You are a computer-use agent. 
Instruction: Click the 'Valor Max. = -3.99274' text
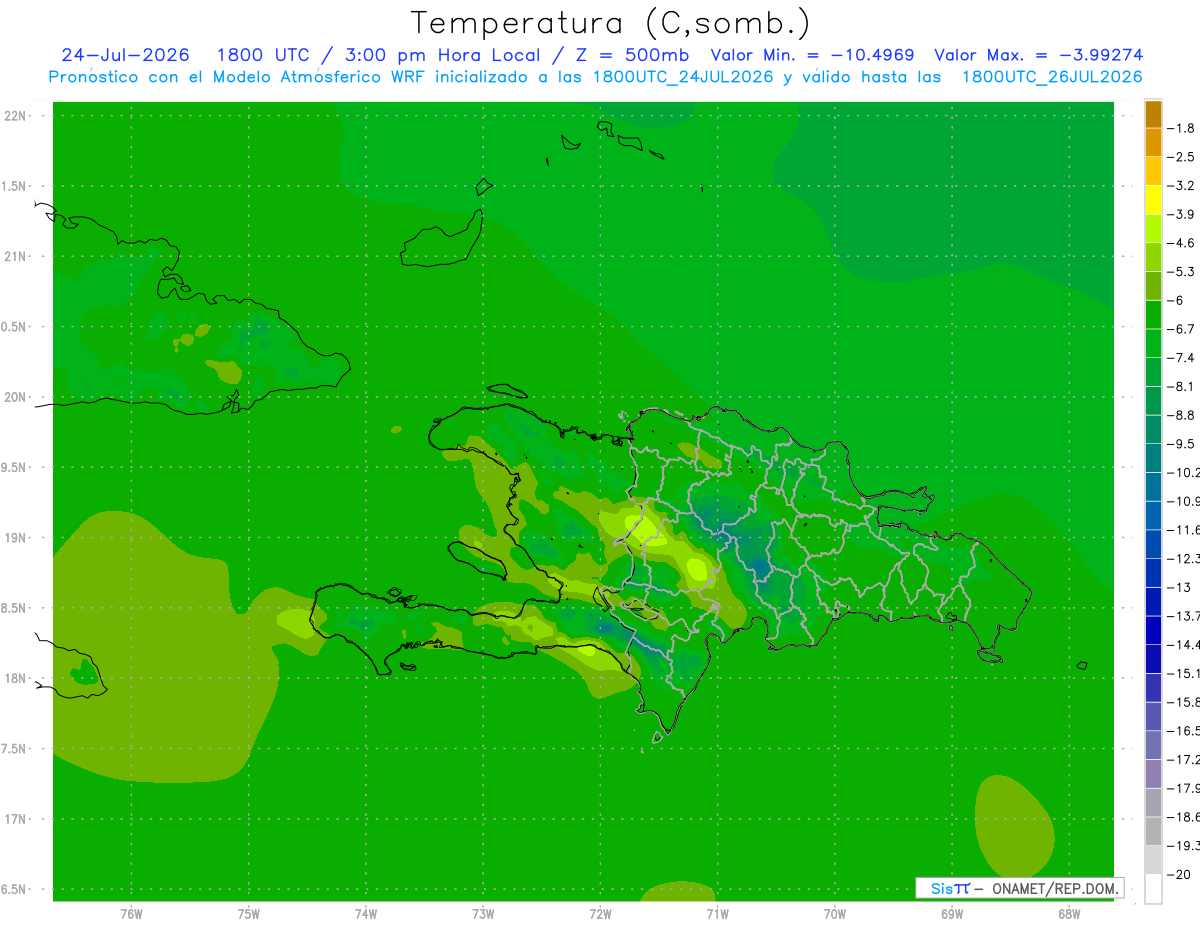[1039, 55]
